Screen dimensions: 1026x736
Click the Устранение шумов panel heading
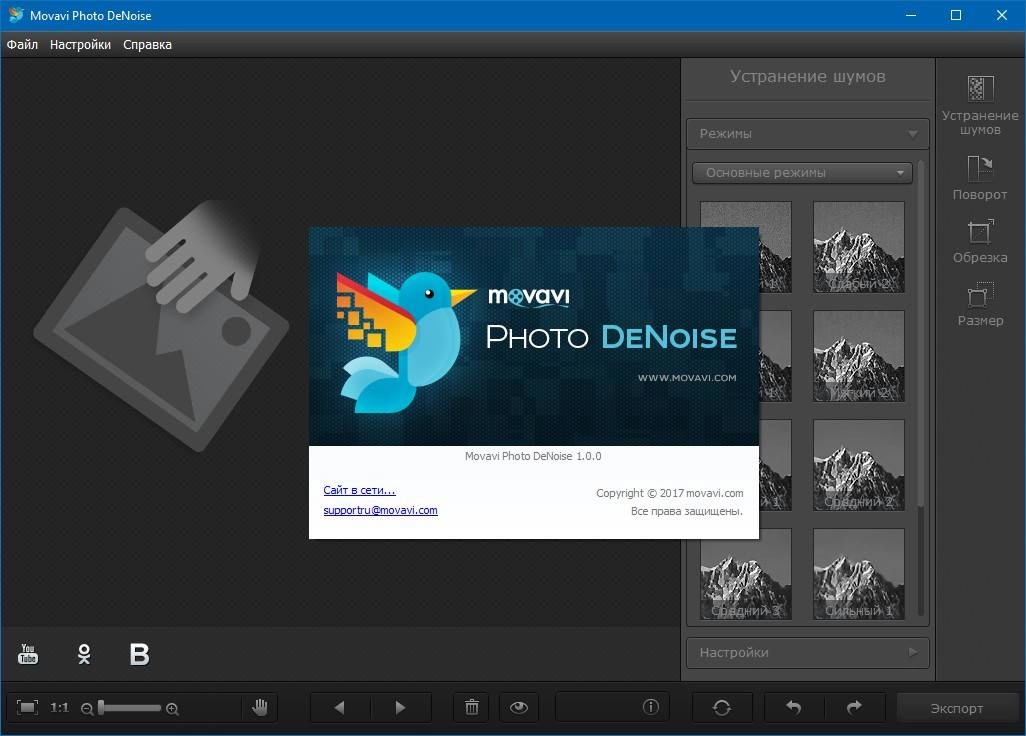[807, 77]
